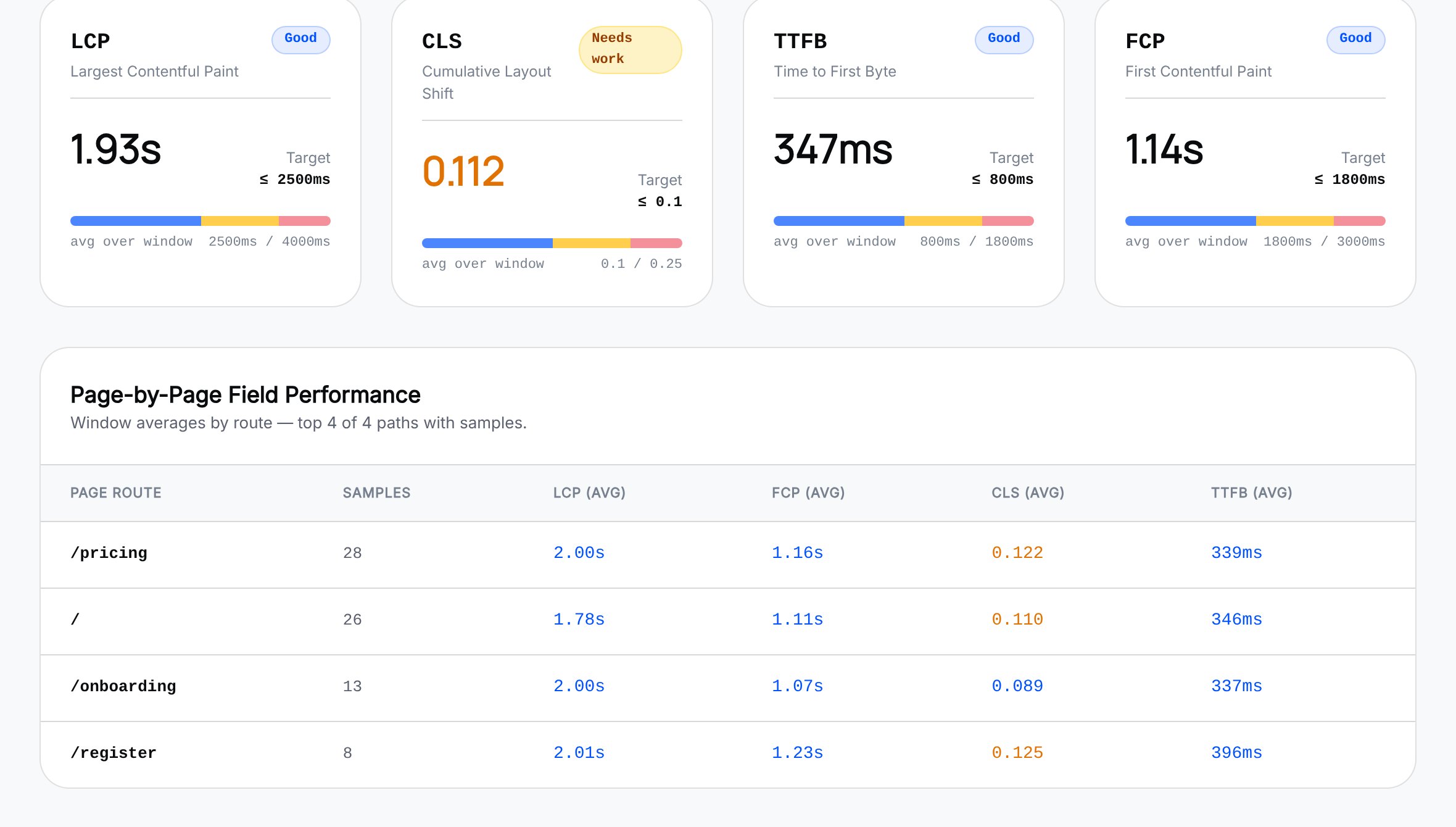1456x827 pixels.
Task: Sort by the PAGE ROUTE column header
Action: [x=116, y=492]
